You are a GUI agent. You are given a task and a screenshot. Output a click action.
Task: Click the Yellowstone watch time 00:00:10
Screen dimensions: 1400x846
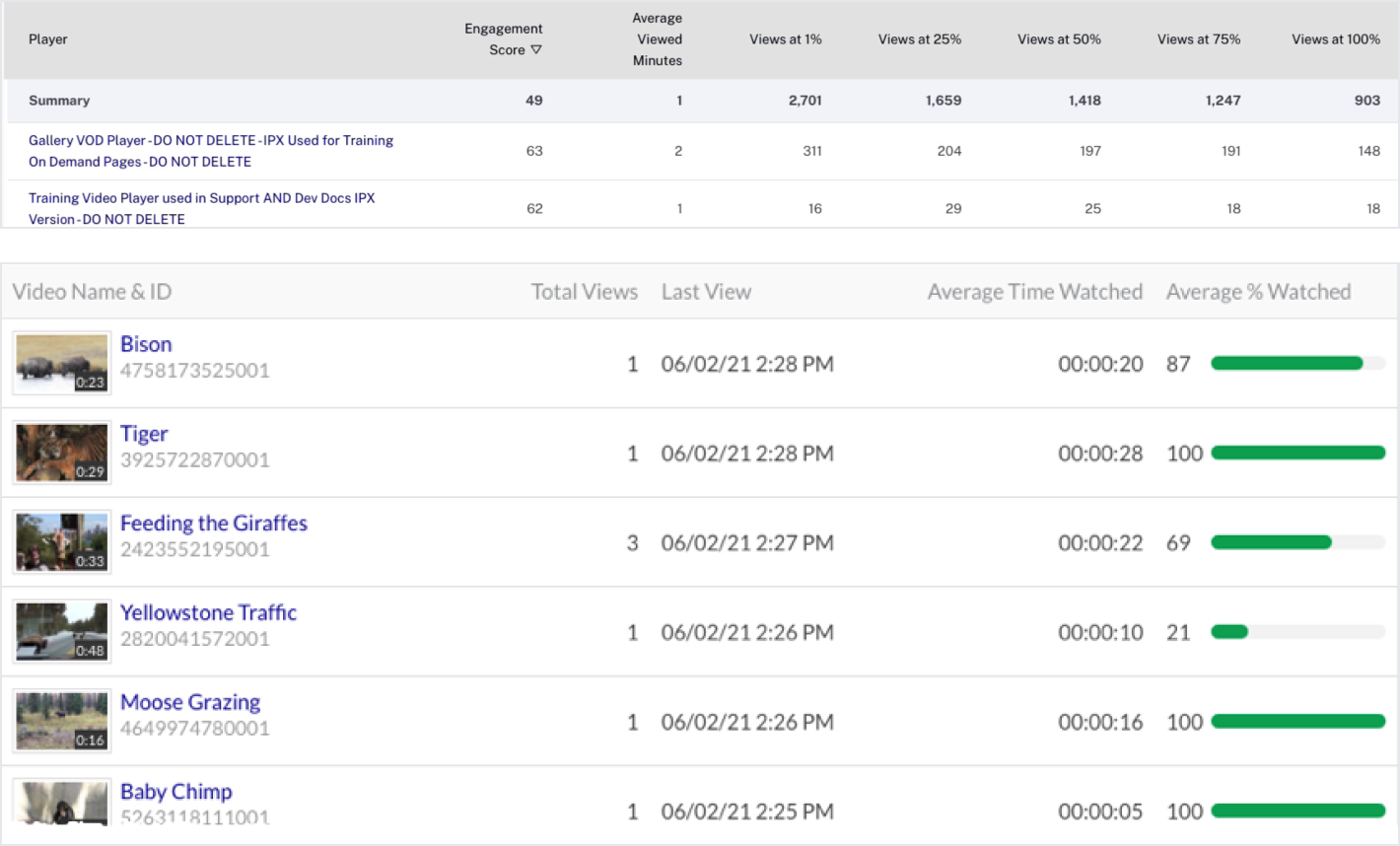(1100, 632)
